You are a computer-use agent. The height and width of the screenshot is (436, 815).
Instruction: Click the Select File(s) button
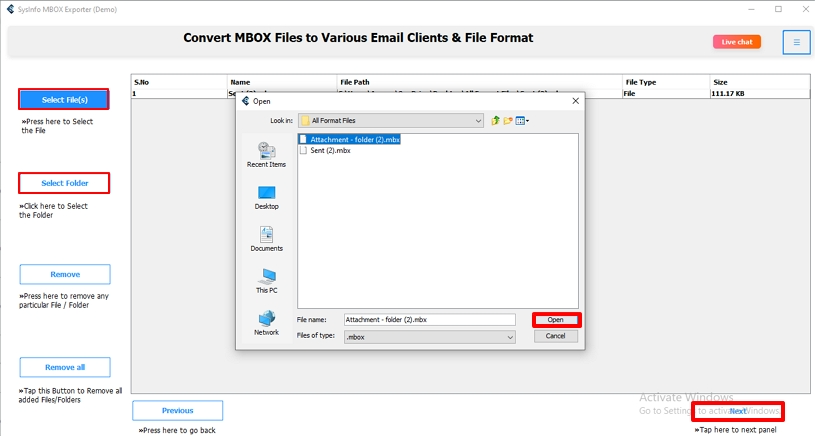click(64, 99)
